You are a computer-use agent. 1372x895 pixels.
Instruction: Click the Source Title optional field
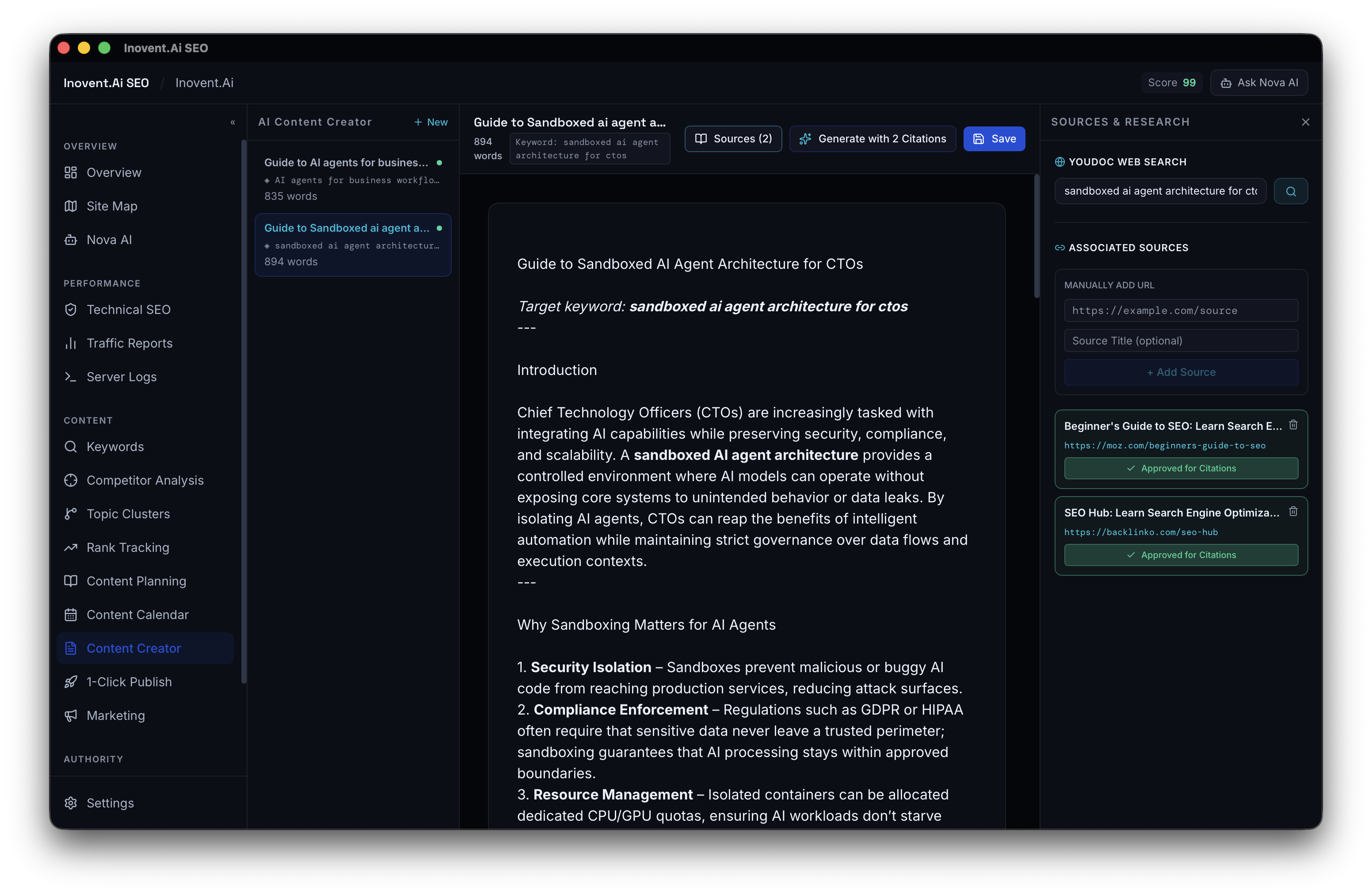click(x=1181, y=341)
